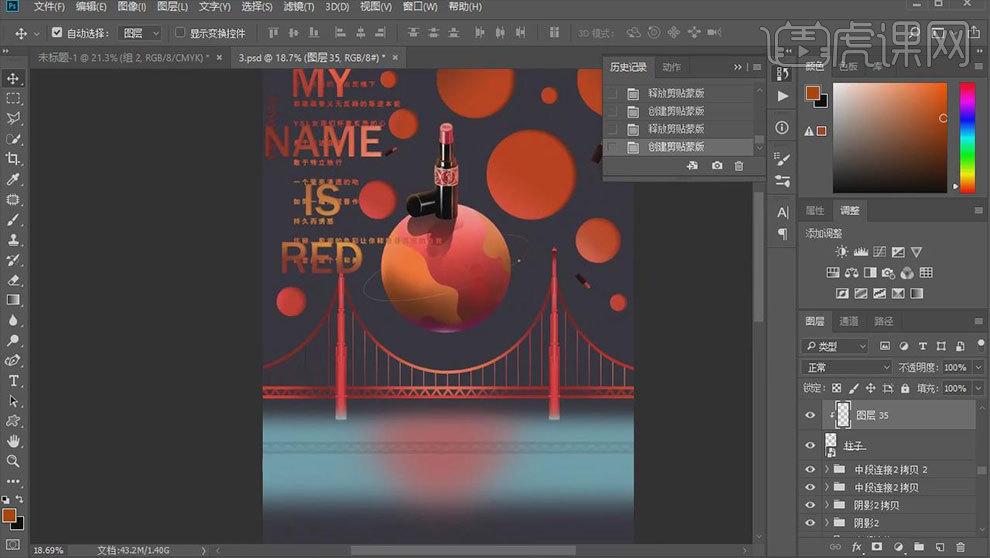Select the Eyedropper tool
Image resolution: width=990 pixels, height=558 pixels.
coord(13,179)
